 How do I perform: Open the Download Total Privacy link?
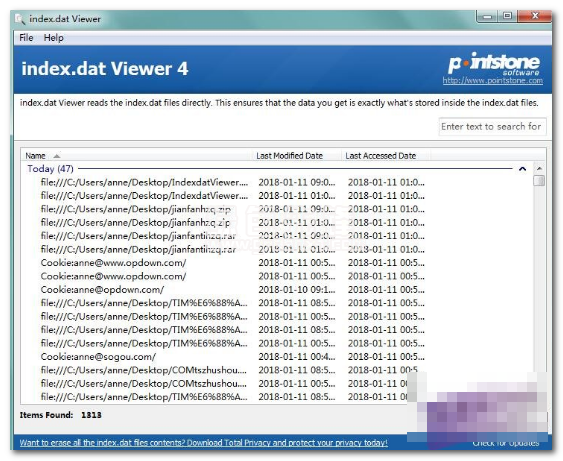pyautogui.click(x=204, y=443)
